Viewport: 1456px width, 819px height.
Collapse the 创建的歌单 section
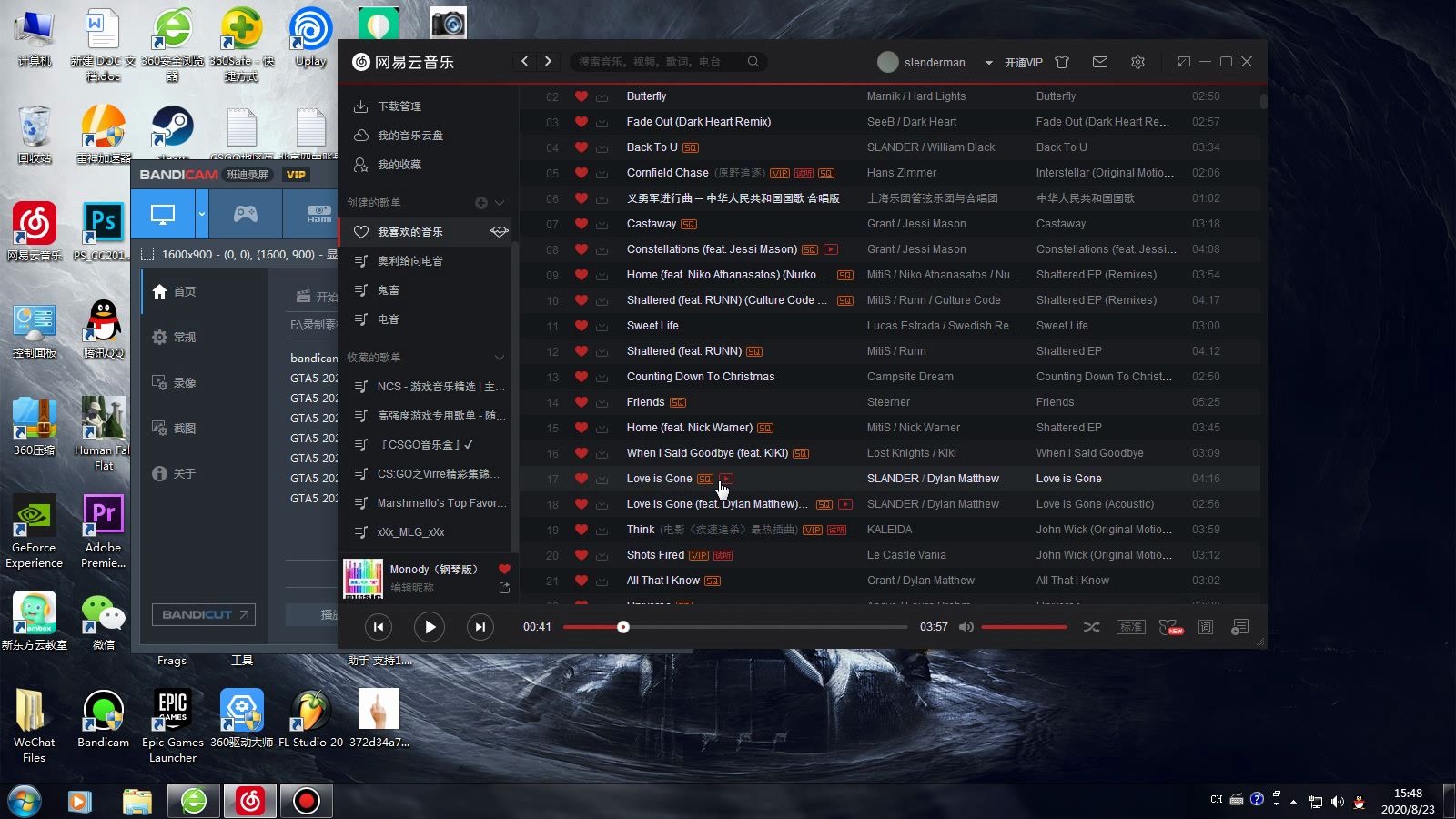click(x=500, y=203)
